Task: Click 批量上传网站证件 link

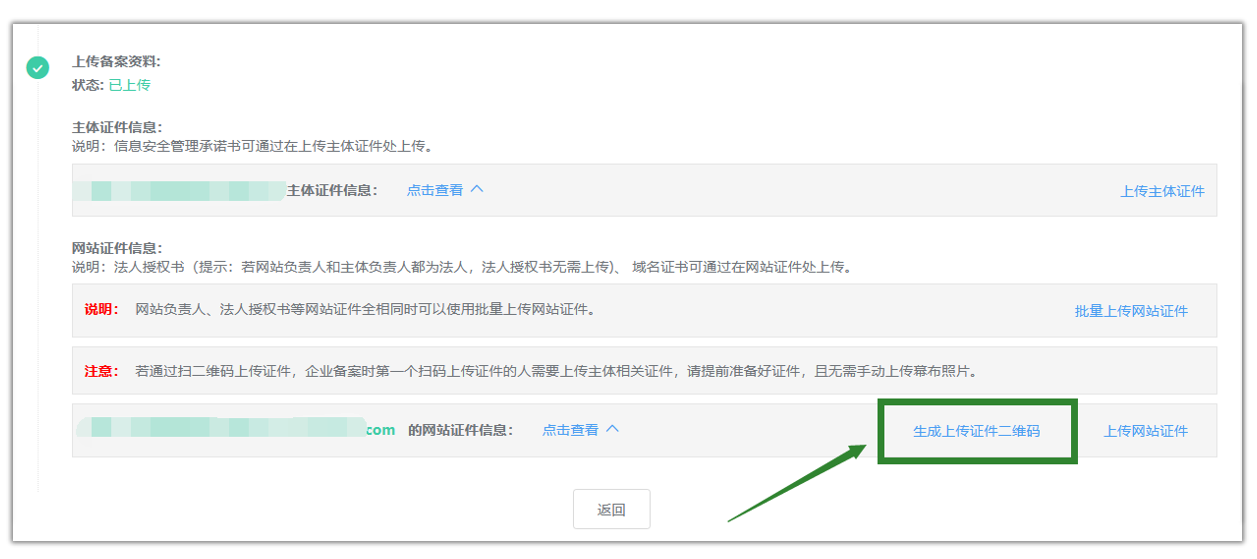Action: [1131, 311]
